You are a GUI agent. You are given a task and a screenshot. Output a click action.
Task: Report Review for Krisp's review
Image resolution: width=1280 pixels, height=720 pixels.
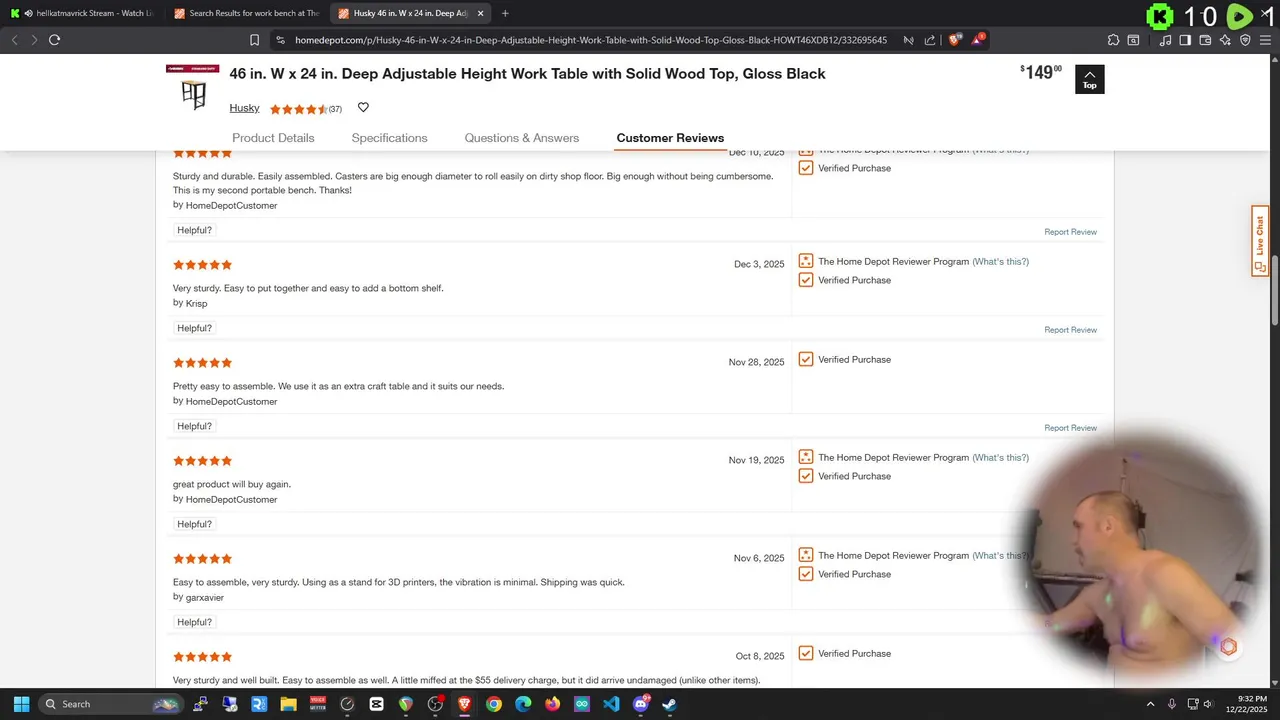pos(1070,330)
